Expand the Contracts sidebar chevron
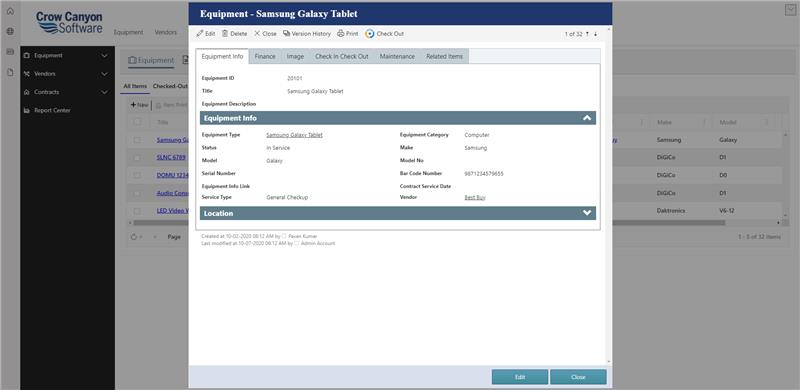Image resolution: width=800 pixels, height=390 pixels. pos(105,92)
